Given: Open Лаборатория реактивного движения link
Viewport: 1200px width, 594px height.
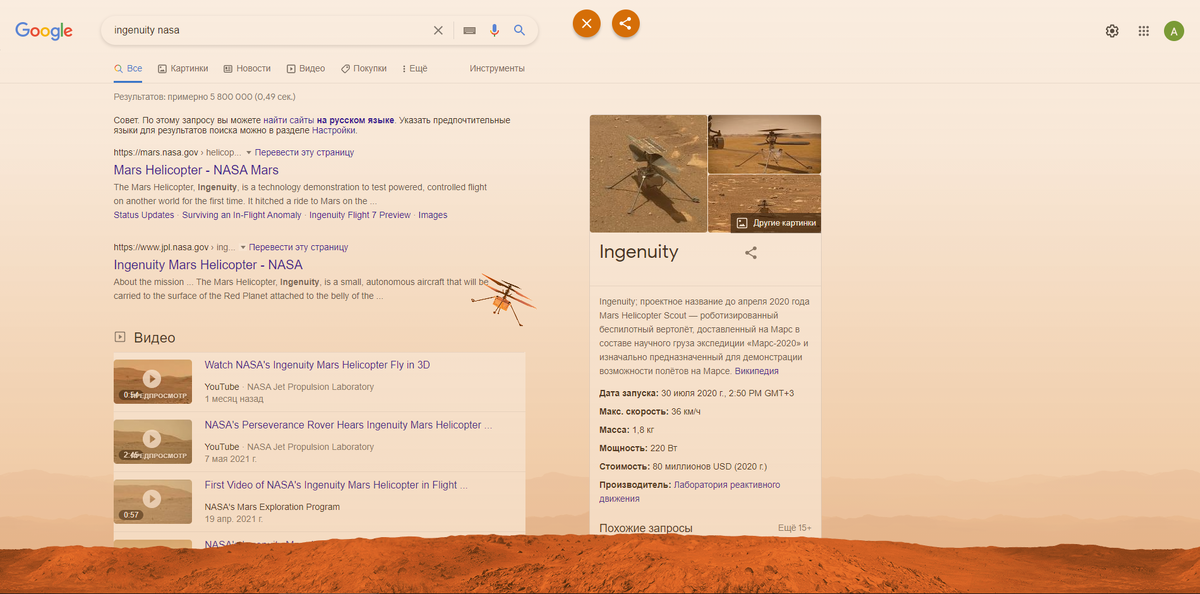Looking at the screenshot, I should tap(690, 491).
